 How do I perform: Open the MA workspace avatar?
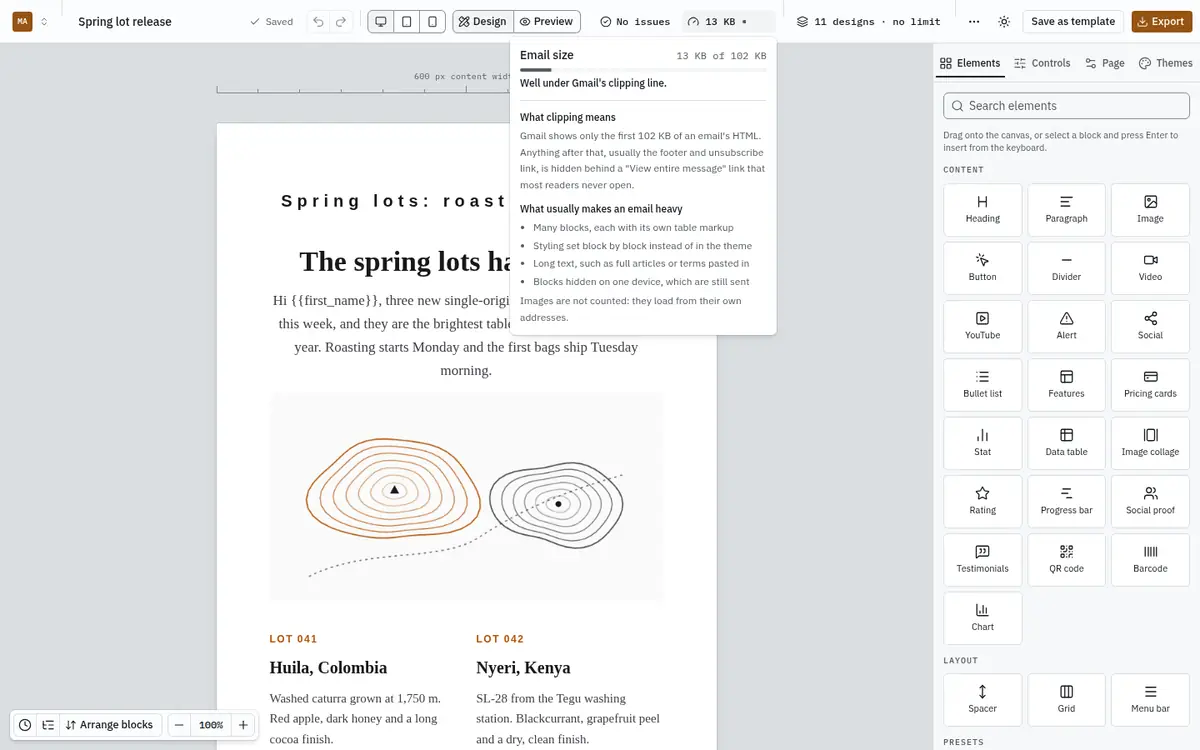22,21
